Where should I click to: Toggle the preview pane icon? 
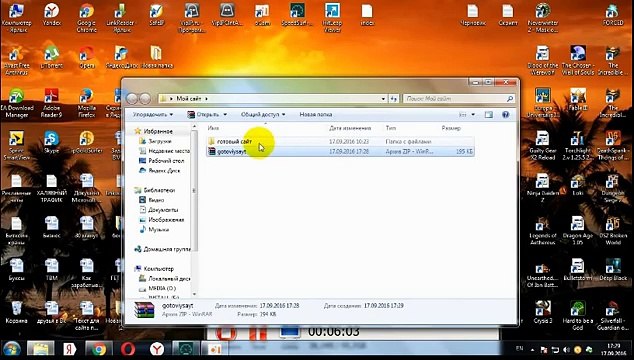click(x=488, y=114)
